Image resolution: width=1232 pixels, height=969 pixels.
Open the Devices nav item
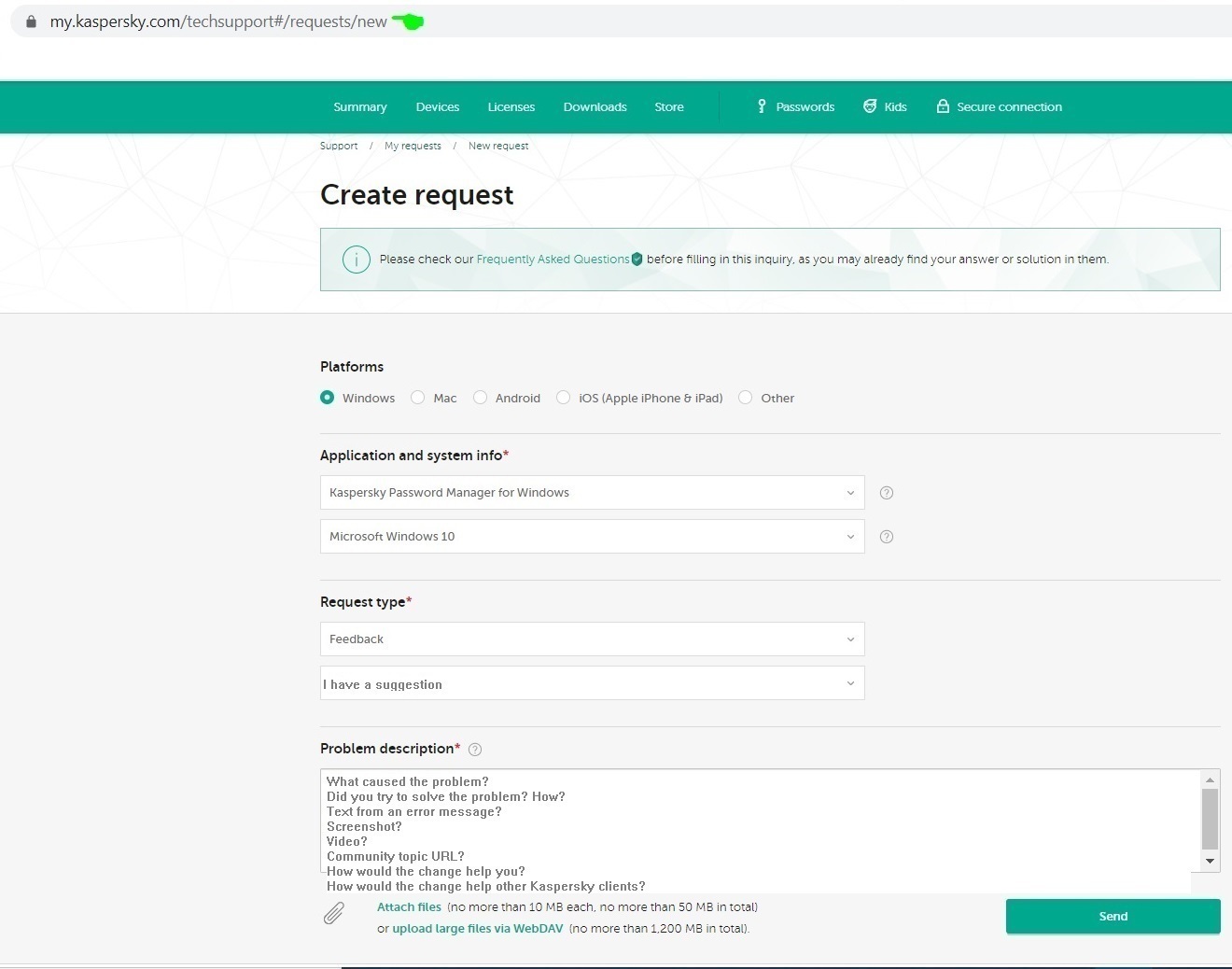click(x=438, y=107)
